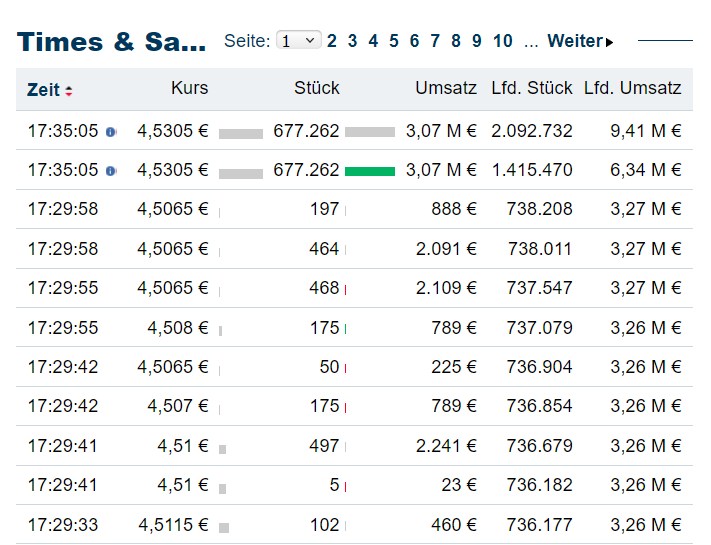Screen dimensions: 711x545
Task: Go to page 9
Action: (477, 41)
